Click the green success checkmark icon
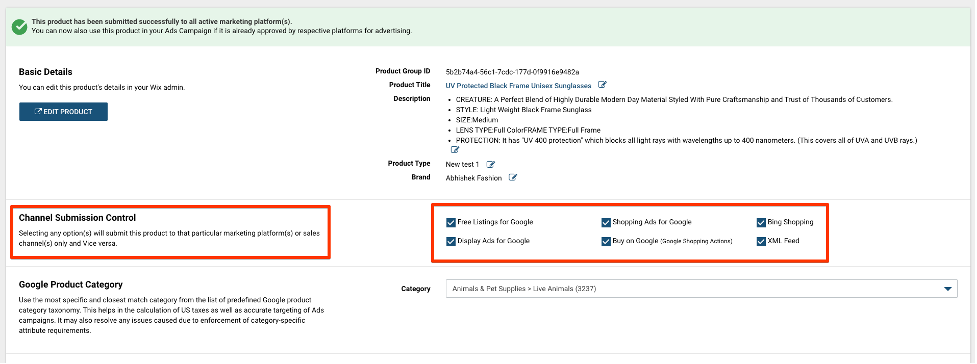Screen dimensions: 977x364 click(20, 26)
